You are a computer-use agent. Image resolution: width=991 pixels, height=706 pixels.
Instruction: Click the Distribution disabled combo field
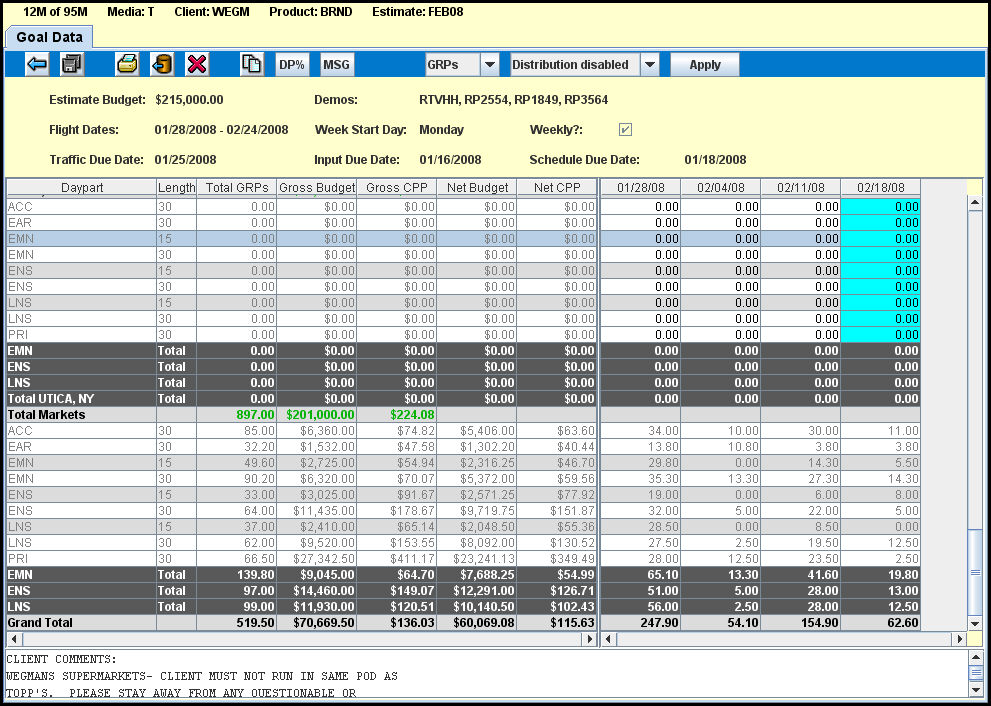[x=575, y=64]
